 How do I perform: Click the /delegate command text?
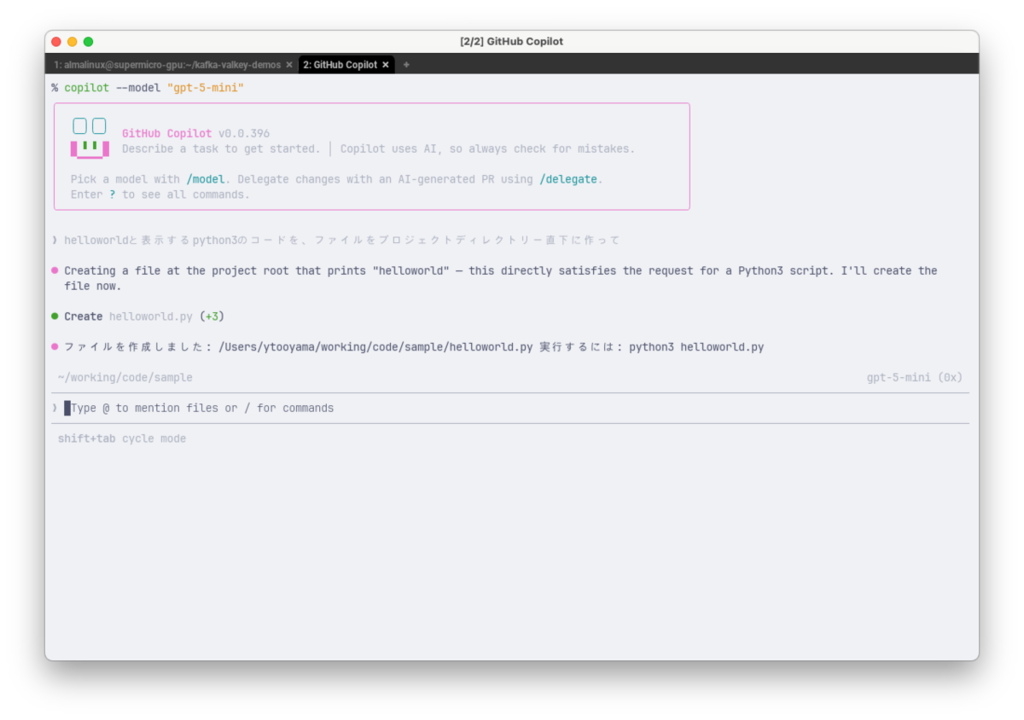click(x=568, y=179)
